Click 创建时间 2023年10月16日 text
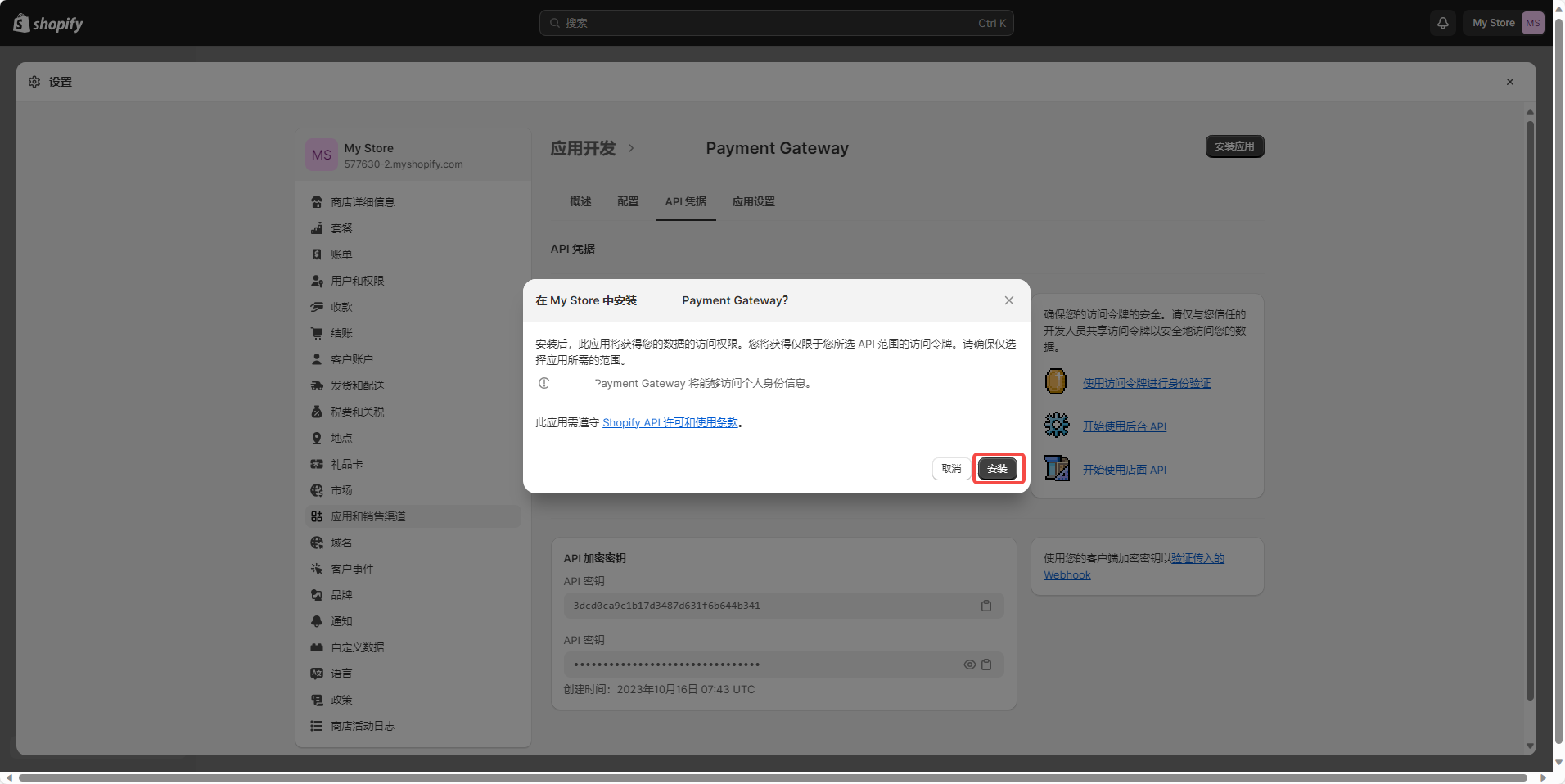Screen dimensions: 1565x784 [x=659, y=689]
